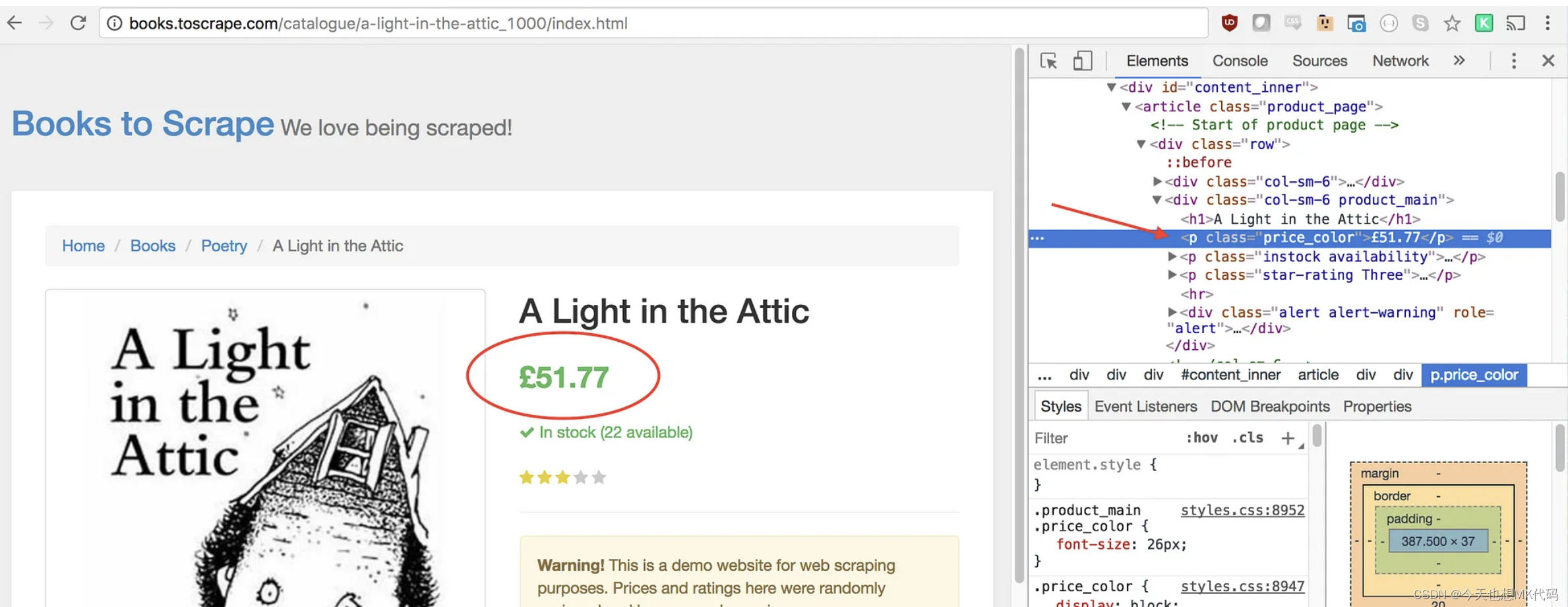This screenshot has height=607, width=1568.
Task: View site information icon in address bar
Action: 115,24
